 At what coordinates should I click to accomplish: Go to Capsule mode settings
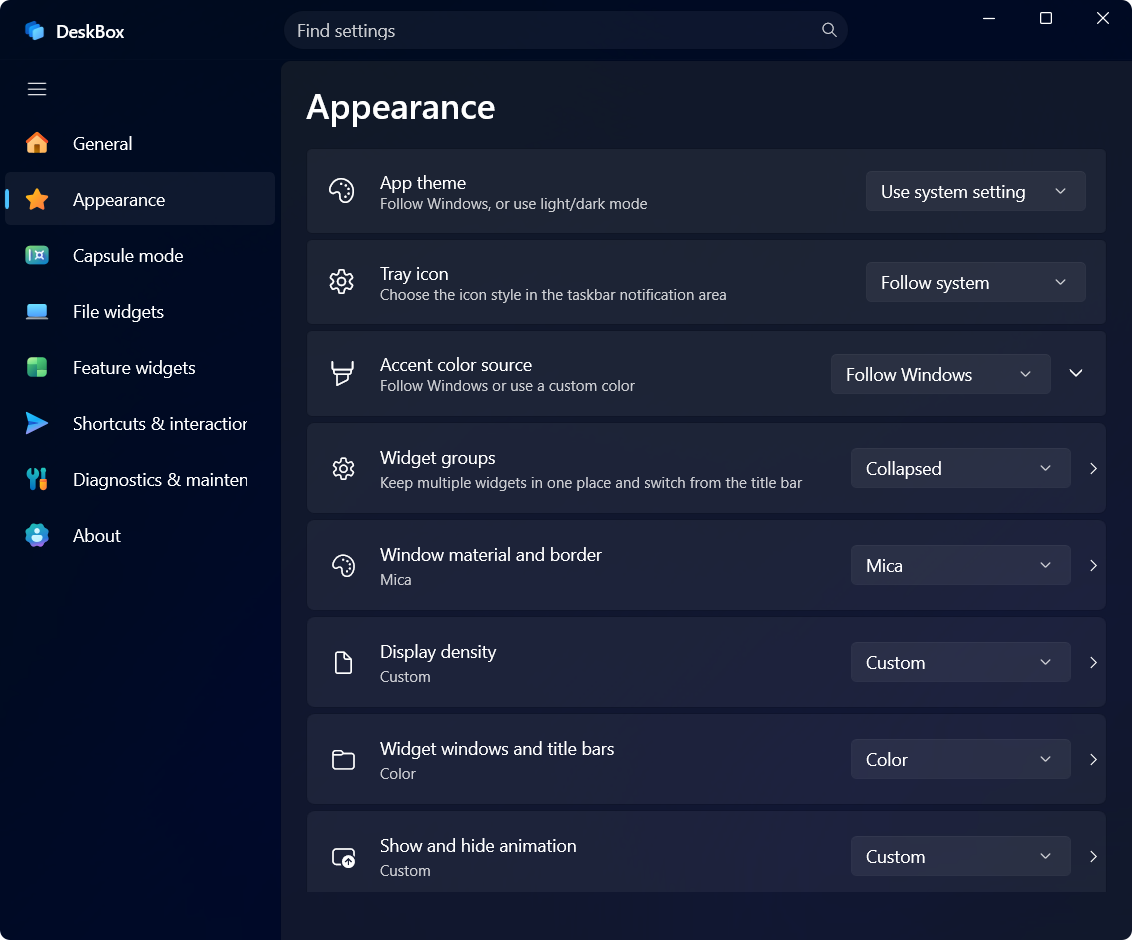(x=140, y=255)
